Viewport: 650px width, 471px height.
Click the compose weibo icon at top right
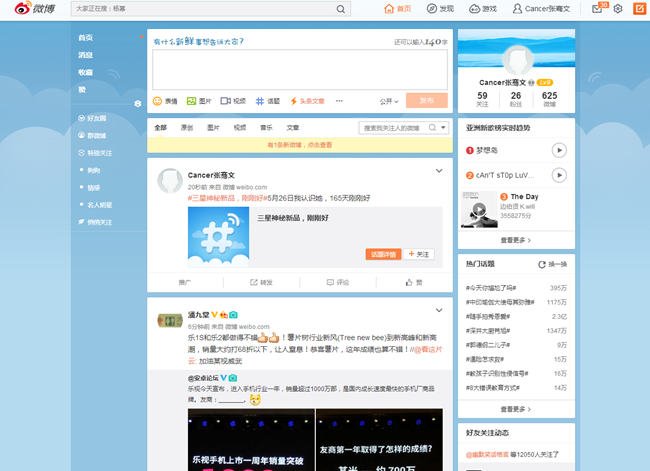click(637, 9)
